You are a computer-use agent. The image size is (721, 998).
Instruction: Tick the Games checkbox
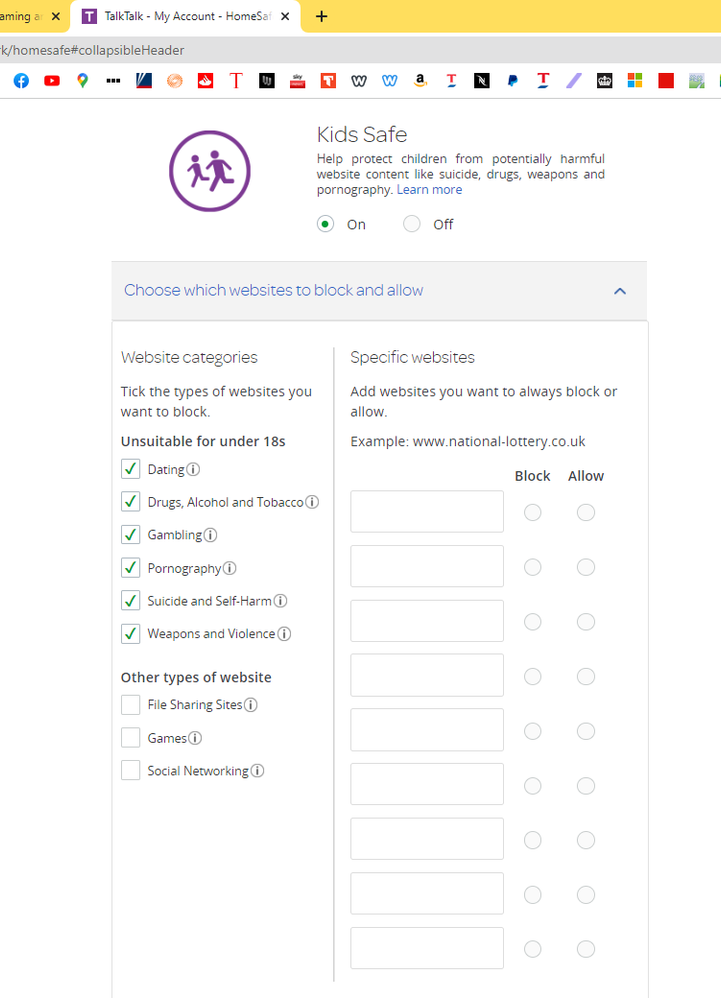[130, 738]
